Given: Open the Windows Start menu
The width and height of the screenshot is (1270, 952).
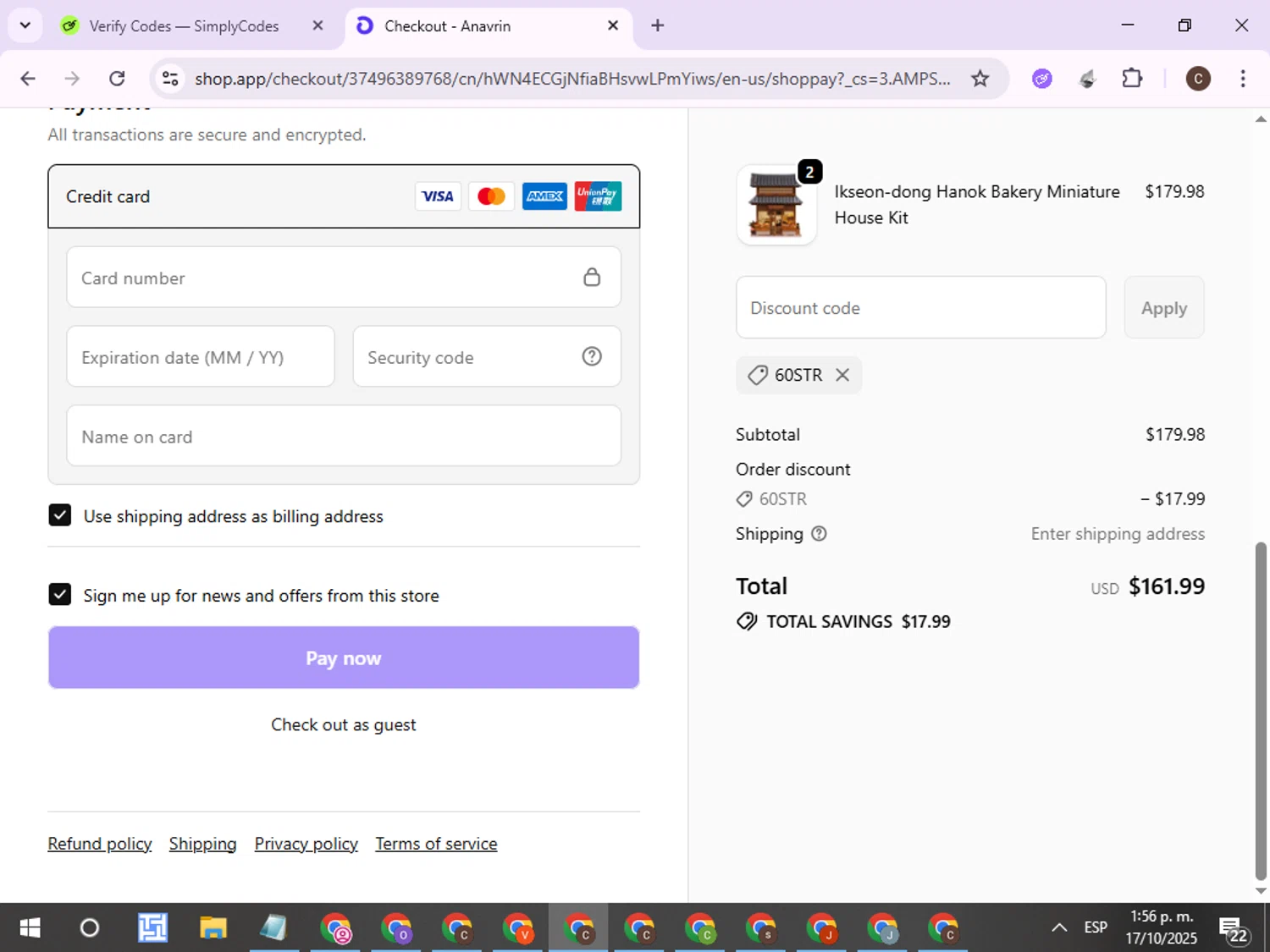Looking at the screenshot, I should tap(30, 928).
